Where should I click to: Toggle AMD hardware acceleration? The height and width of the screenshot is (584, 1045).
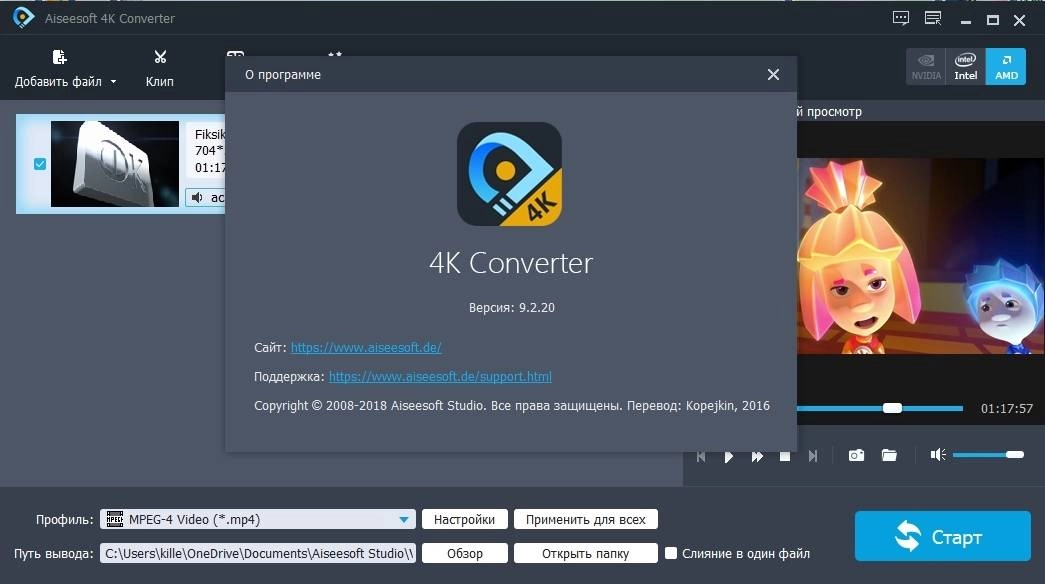(x=1006, y=66)
